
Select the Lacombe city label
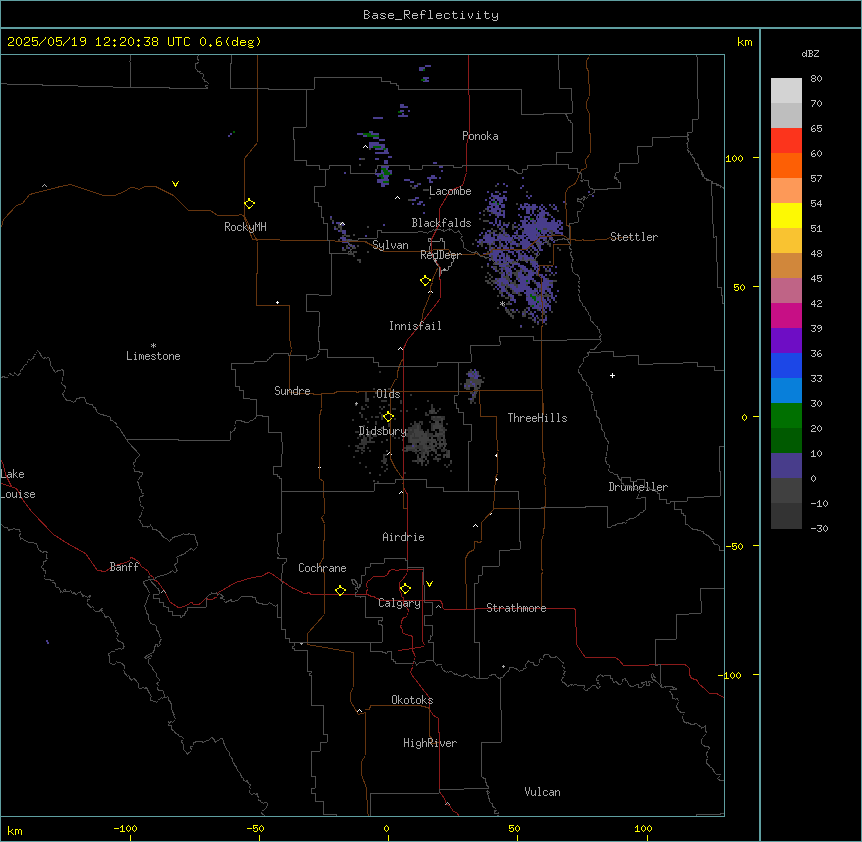coord(450,191)
